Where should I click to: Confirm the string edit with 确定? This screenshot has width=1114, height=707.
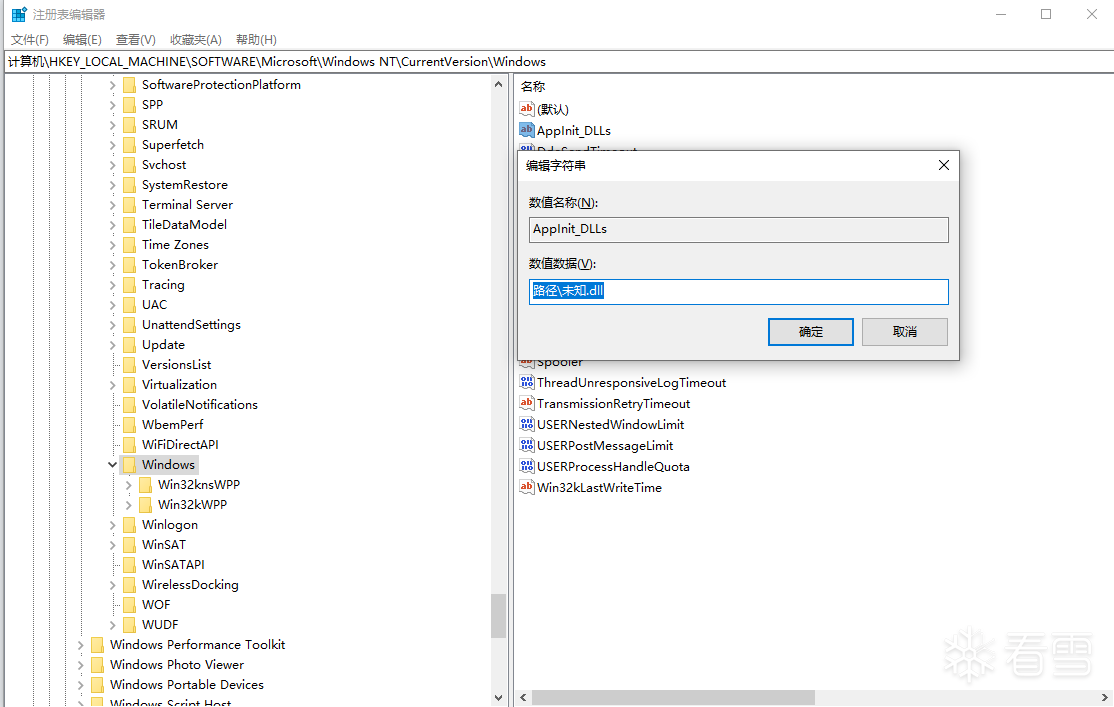point(811,332)
